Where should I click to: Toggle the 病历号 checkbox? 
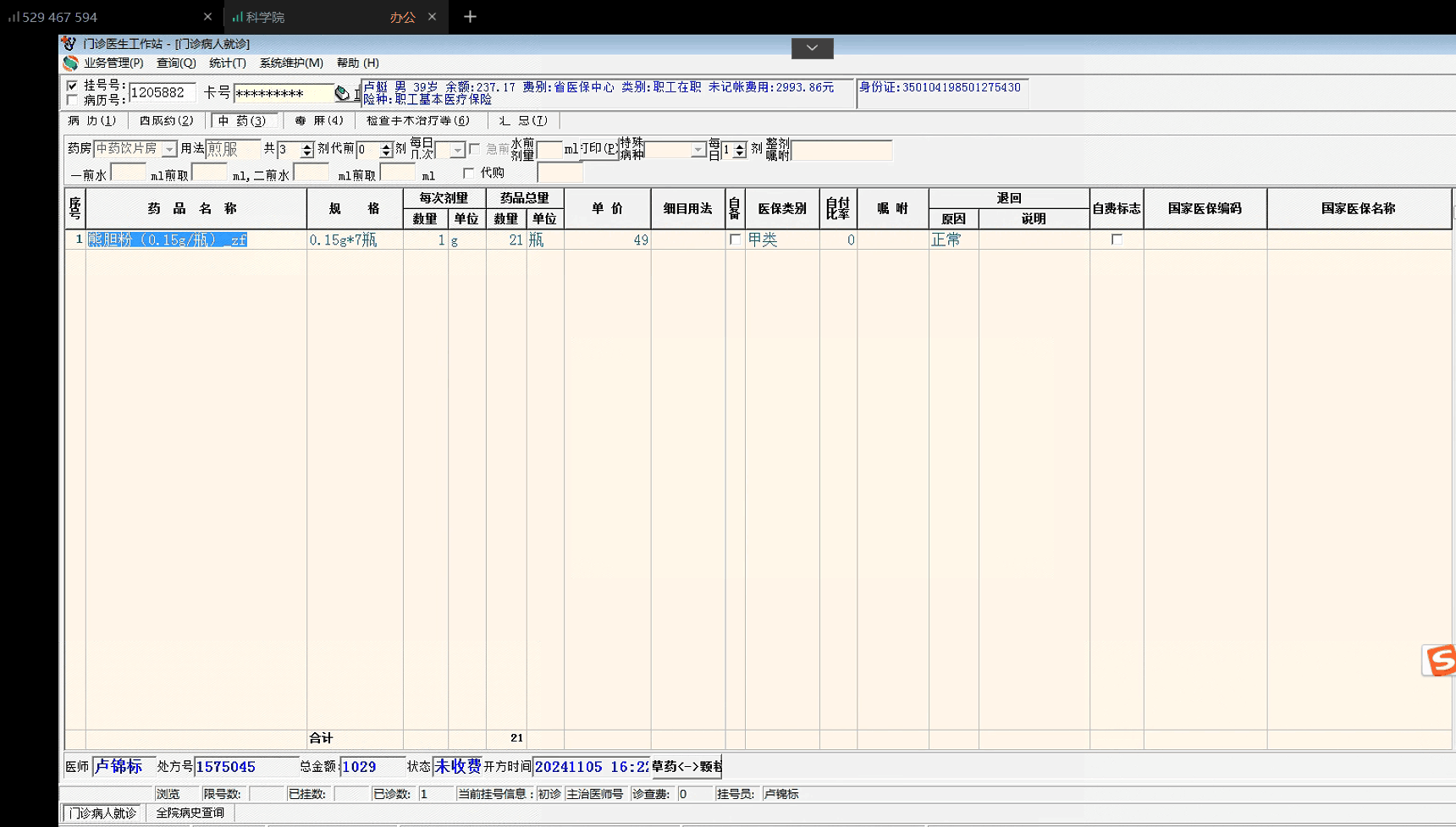73,100
